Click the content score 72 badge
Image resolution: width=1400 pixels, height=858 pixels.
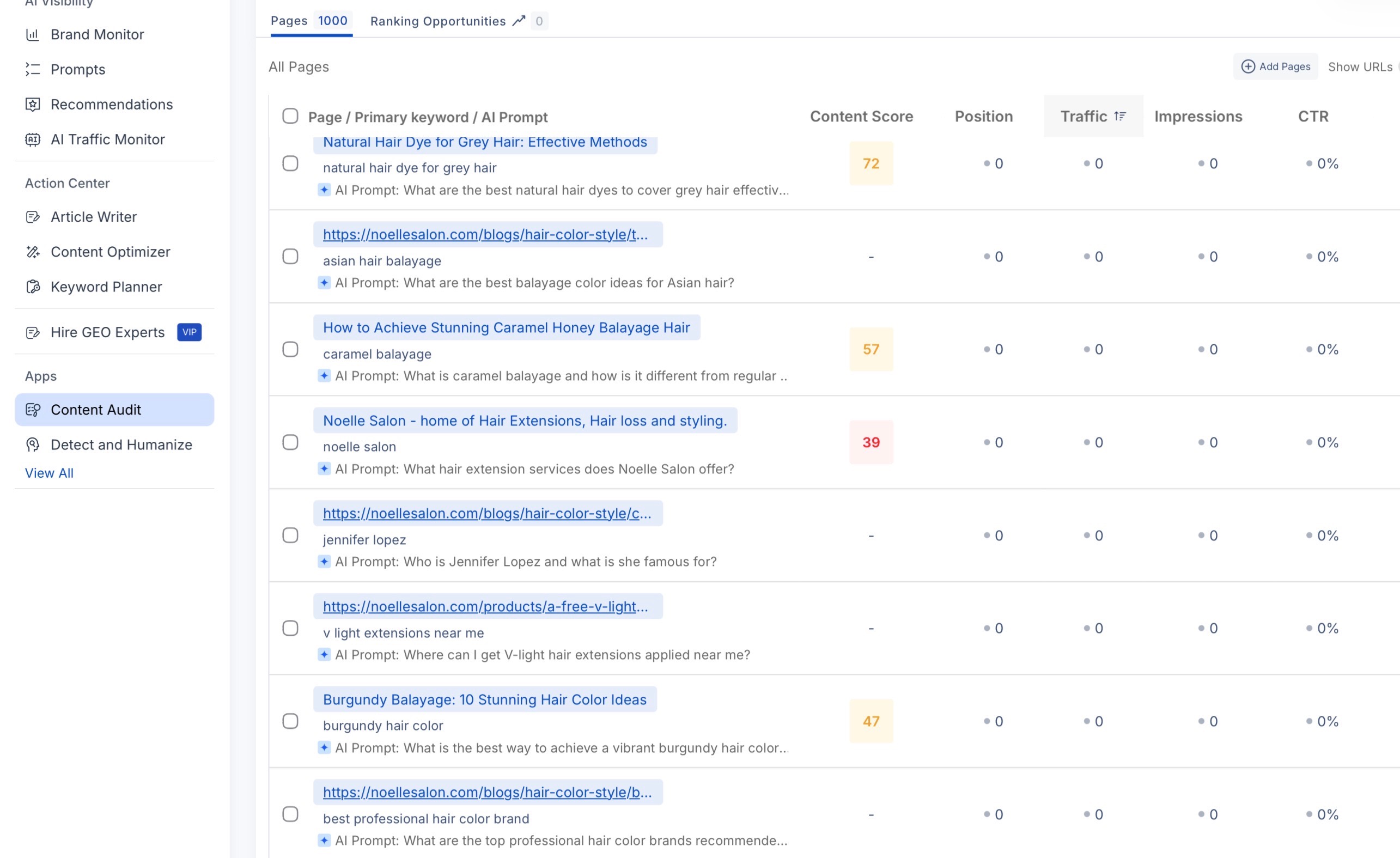(x=871, y=163)
